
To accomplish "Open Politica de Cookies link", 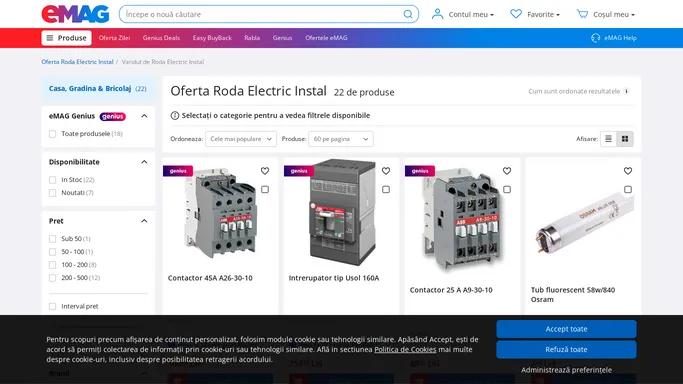I will click(x=405, y=350).
